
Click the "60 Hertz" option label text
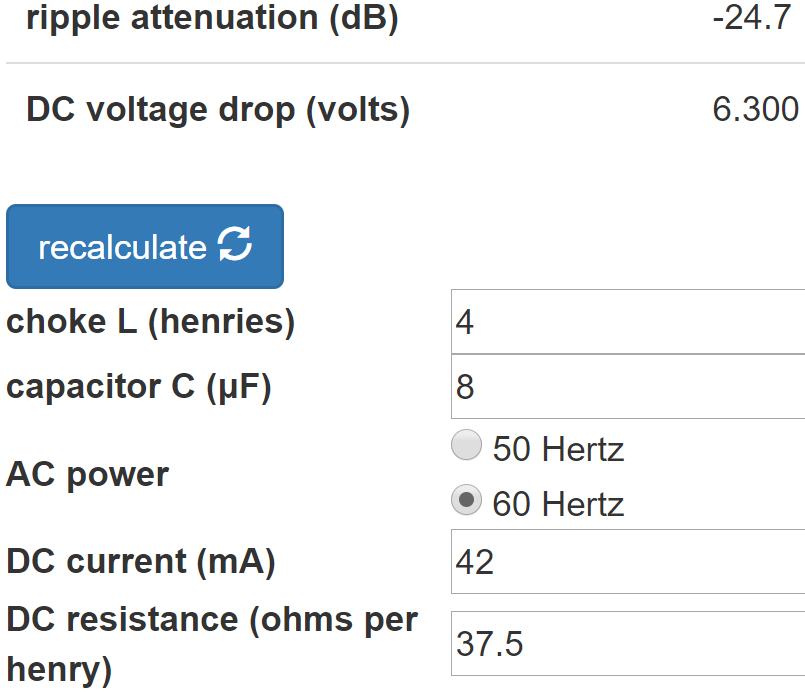[558, 504]
